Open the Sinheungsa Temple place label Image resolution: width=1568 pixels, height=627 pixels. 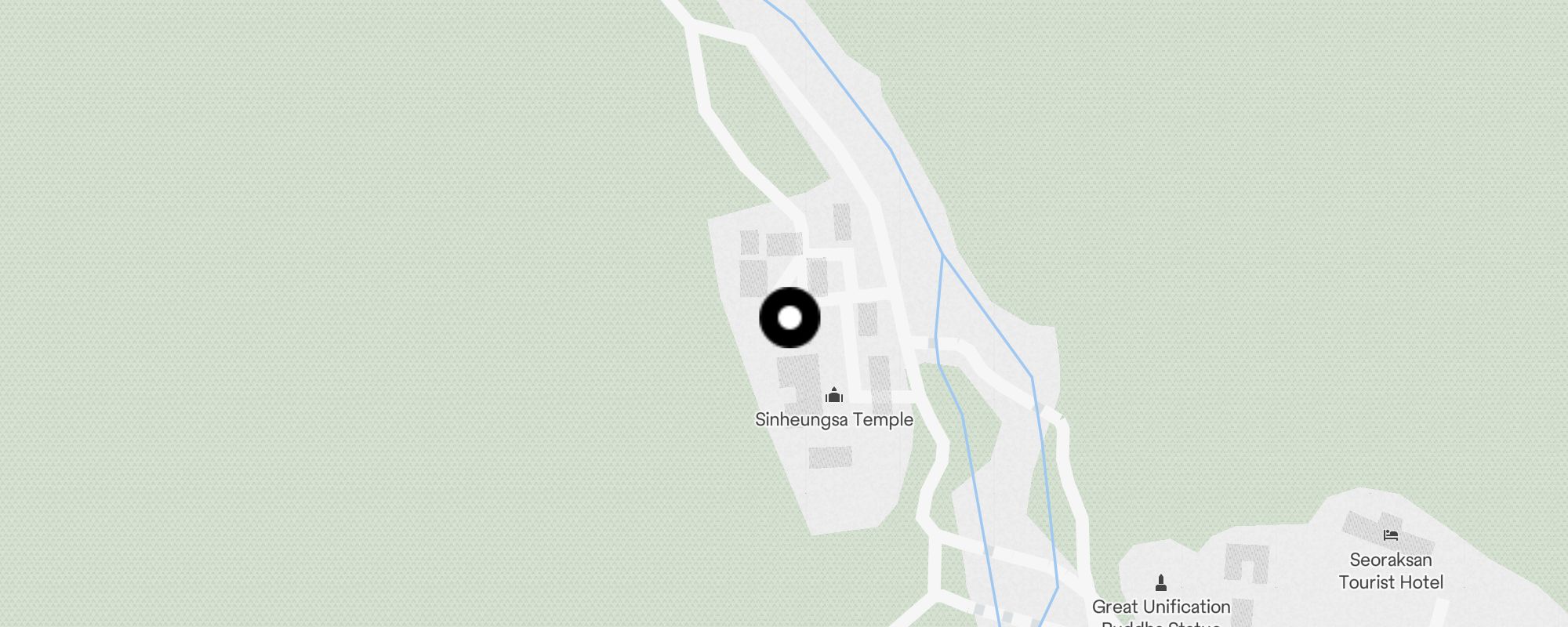833,419
